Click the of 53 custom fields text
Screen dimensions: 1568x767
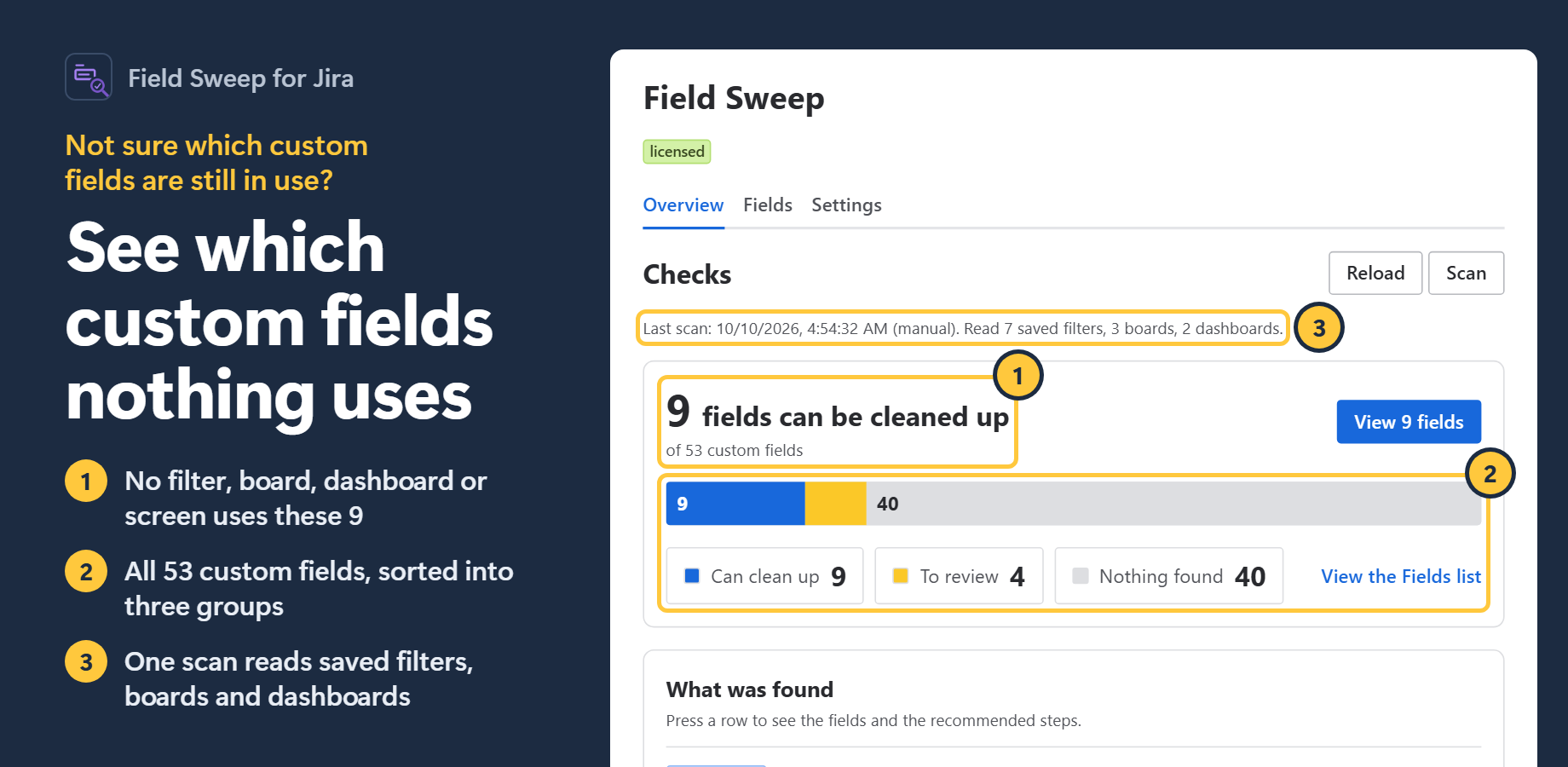[x=735, y=450]
